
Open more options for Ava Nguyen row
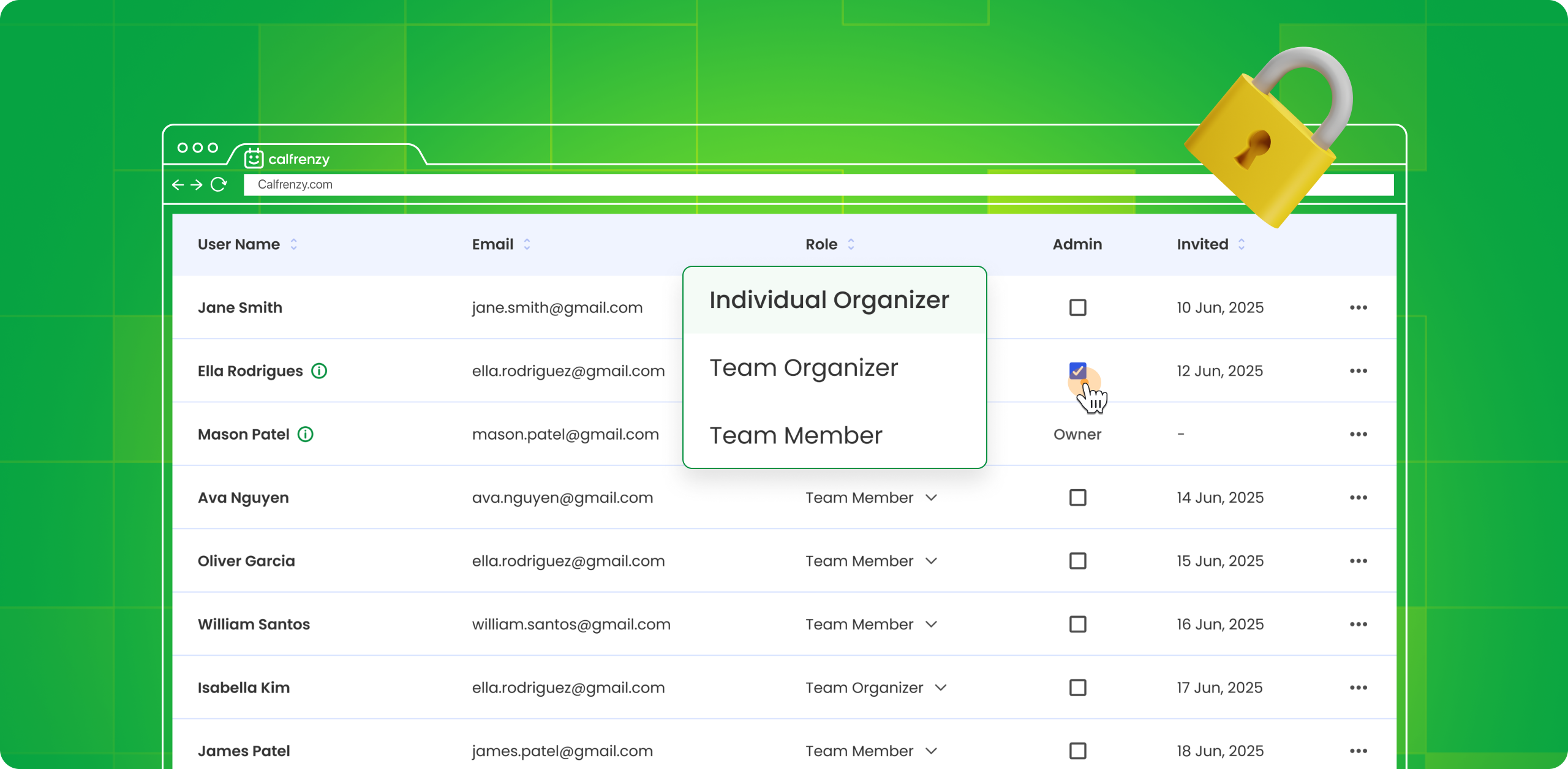tap(1358, 498)
